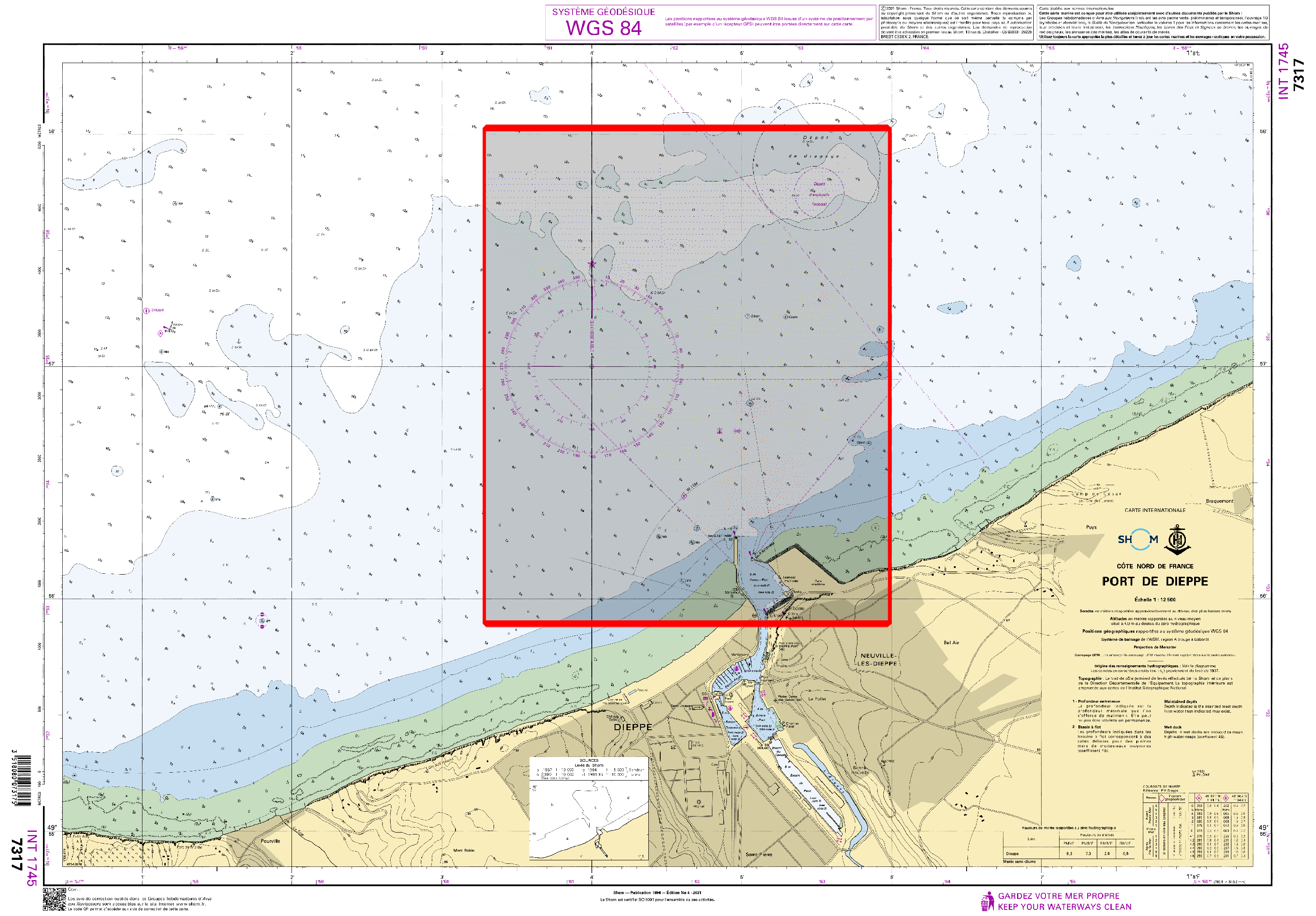Click the Hôpital cross symbol in Dieppe
The width and height of the screenshot is (1316, 916).
(698, 802)
